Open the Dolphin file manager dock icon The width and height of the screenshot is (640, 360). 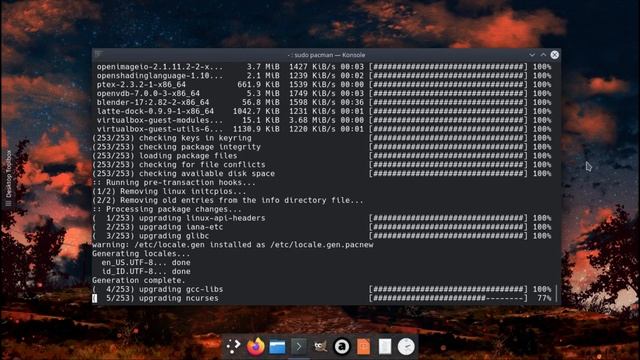pos(277,347)
